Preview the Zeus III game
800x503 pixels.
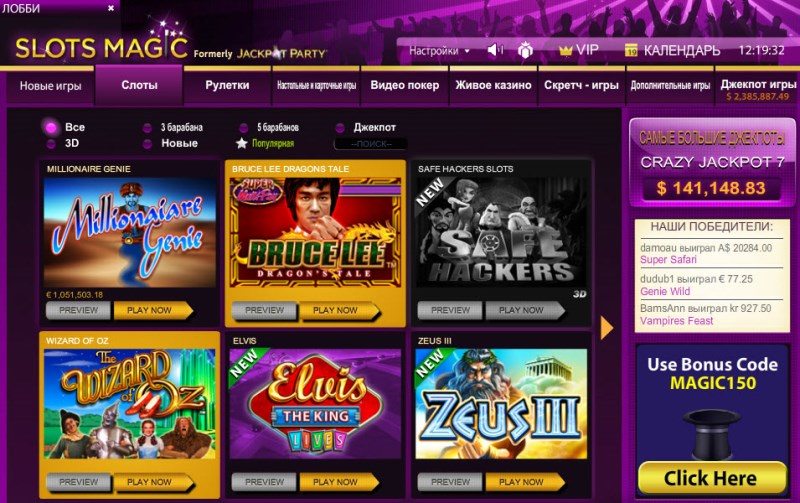pos(450,482)
